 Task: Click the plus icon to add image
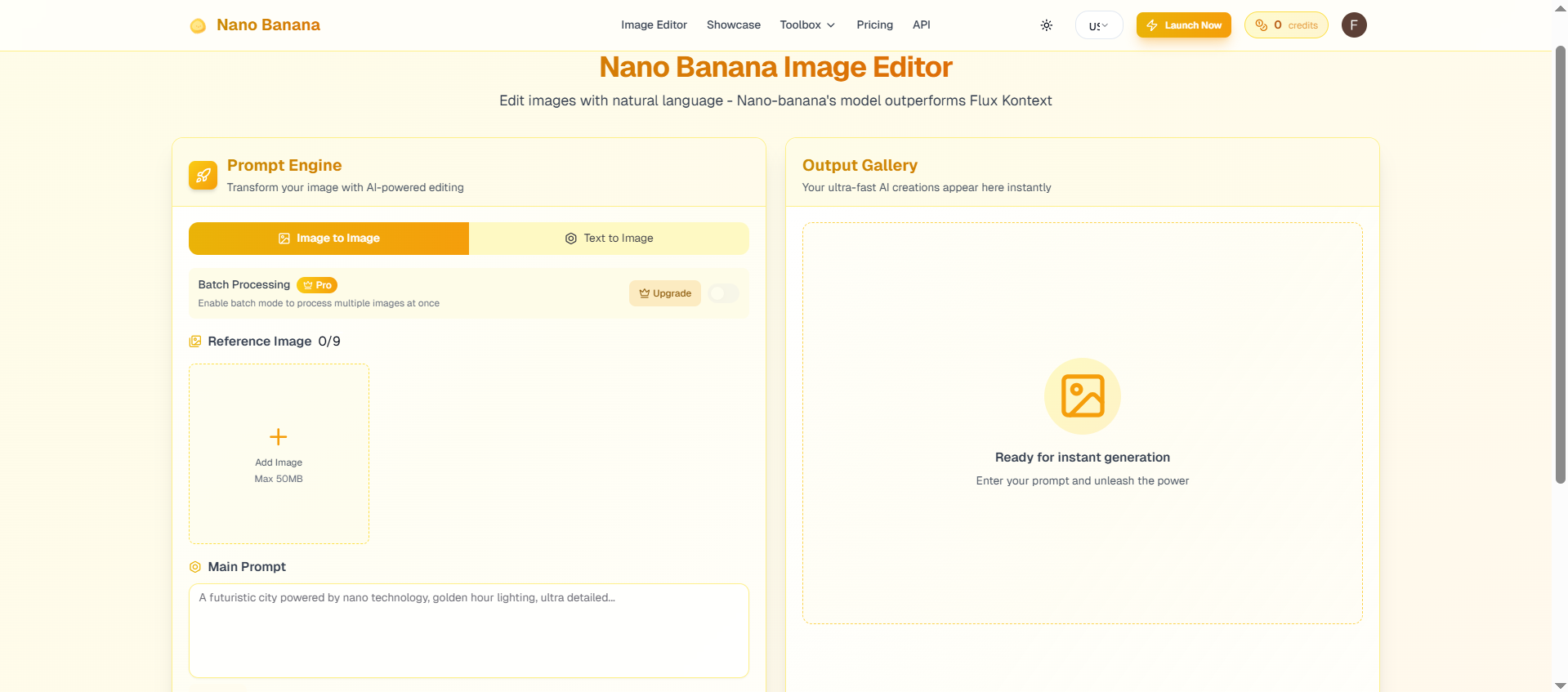point(279,437)
